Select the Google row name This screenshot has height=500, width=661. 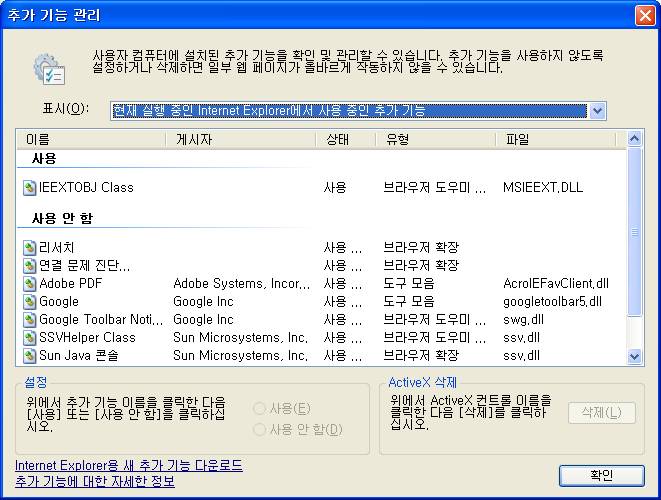(59, 302)
